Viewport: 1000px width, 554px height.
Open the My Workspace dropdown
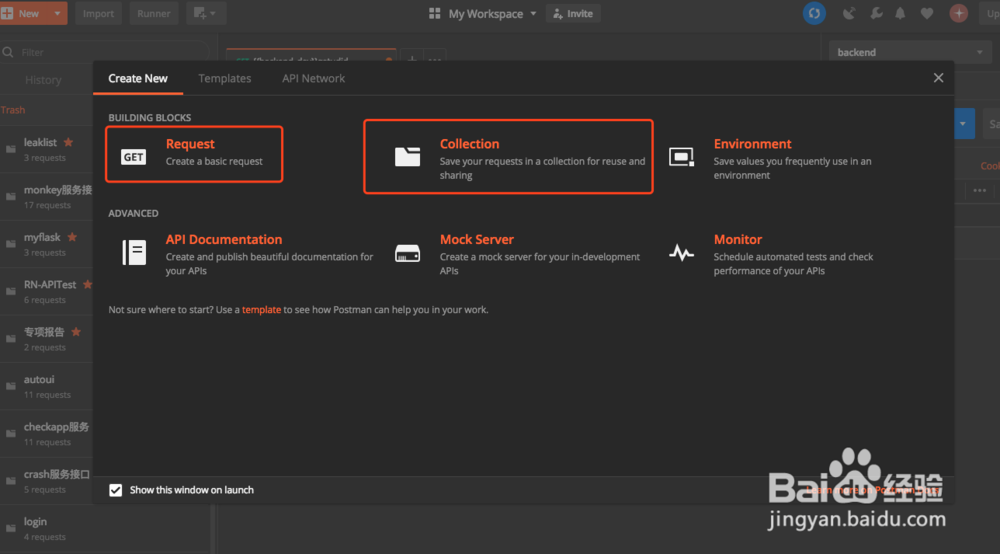tap(491, 13)
